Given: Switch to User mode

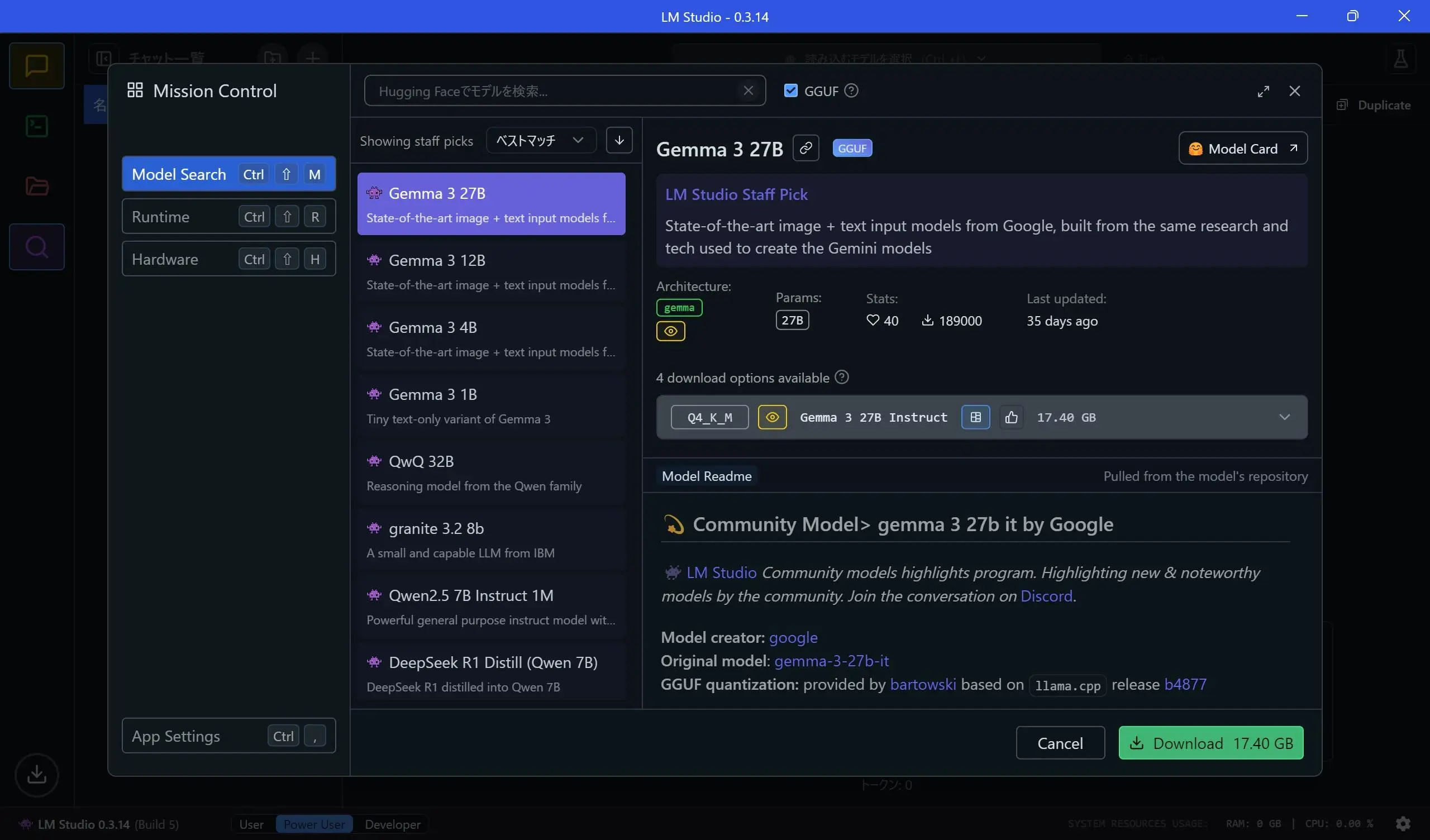Looking at the screenshot, I should point(251,824).
